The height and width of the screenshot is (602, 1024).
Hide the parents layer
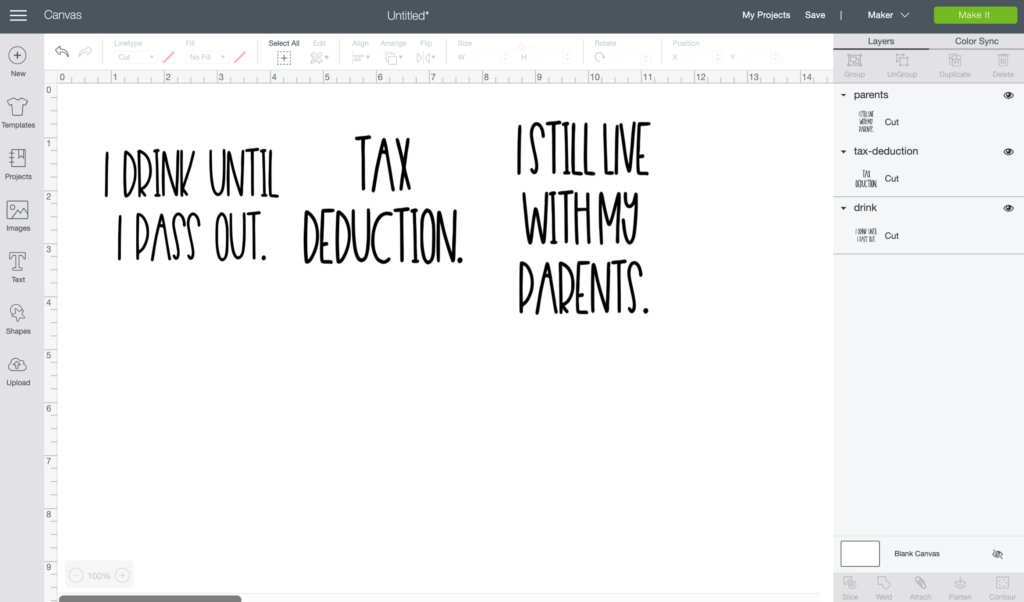(x=1008, y=95)
